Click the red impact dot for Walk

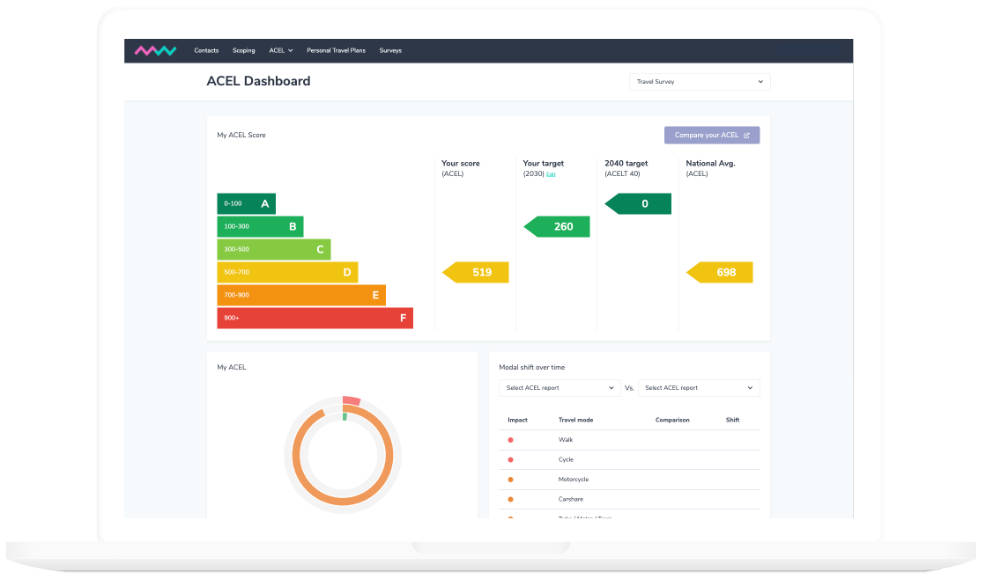pyautogui.click(x=510, y=440)
